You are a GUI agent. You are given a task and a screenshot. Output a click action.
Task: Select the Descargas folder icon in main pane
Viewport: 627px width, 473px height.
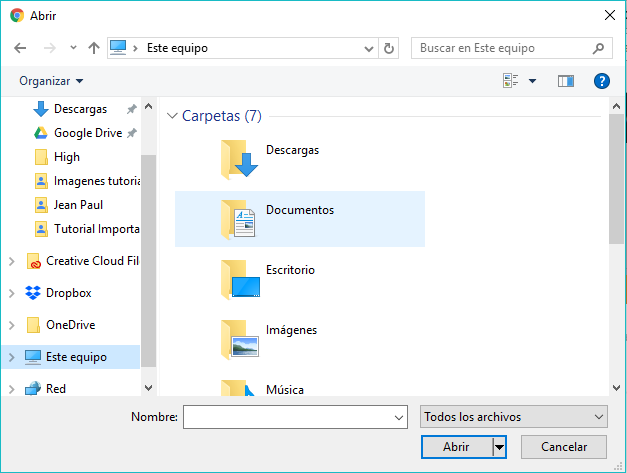(x=239, y=159)
